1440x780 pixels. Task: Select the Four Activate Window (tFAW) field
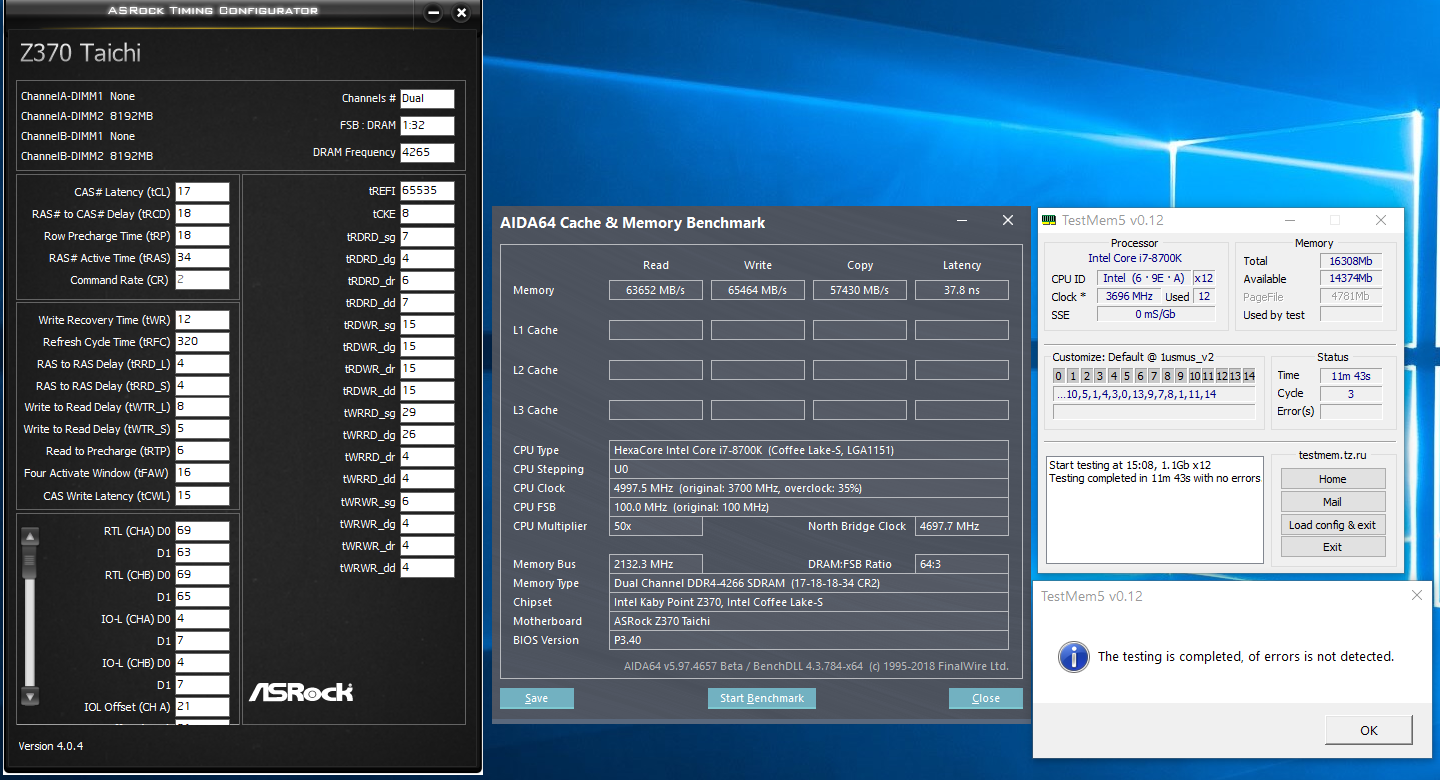(202, 473)
